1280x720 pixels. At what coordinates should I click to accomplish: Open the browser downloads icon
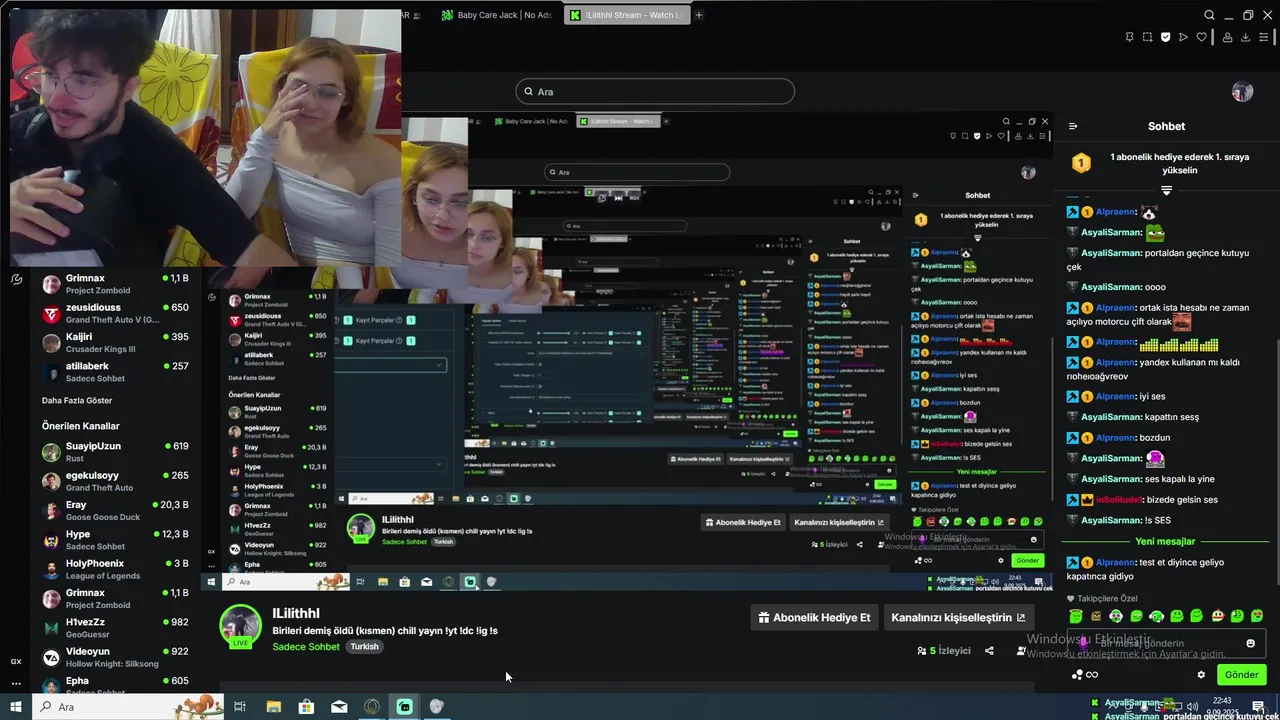(1245, 37)
